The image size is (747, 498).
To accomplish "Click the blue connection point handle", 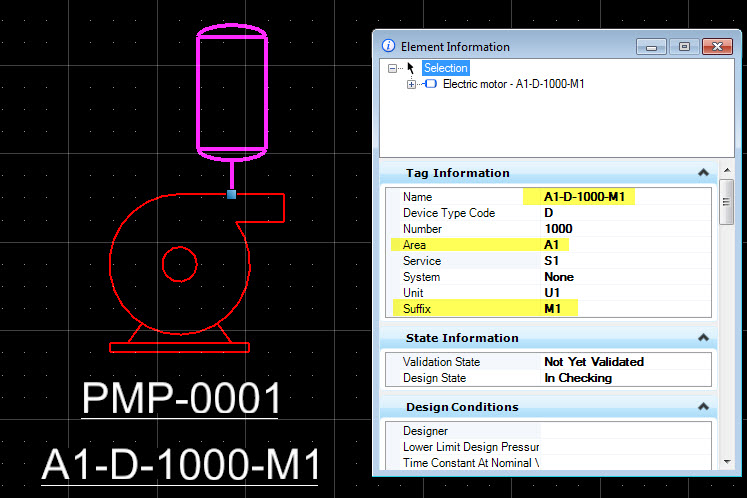I will 232,194.
